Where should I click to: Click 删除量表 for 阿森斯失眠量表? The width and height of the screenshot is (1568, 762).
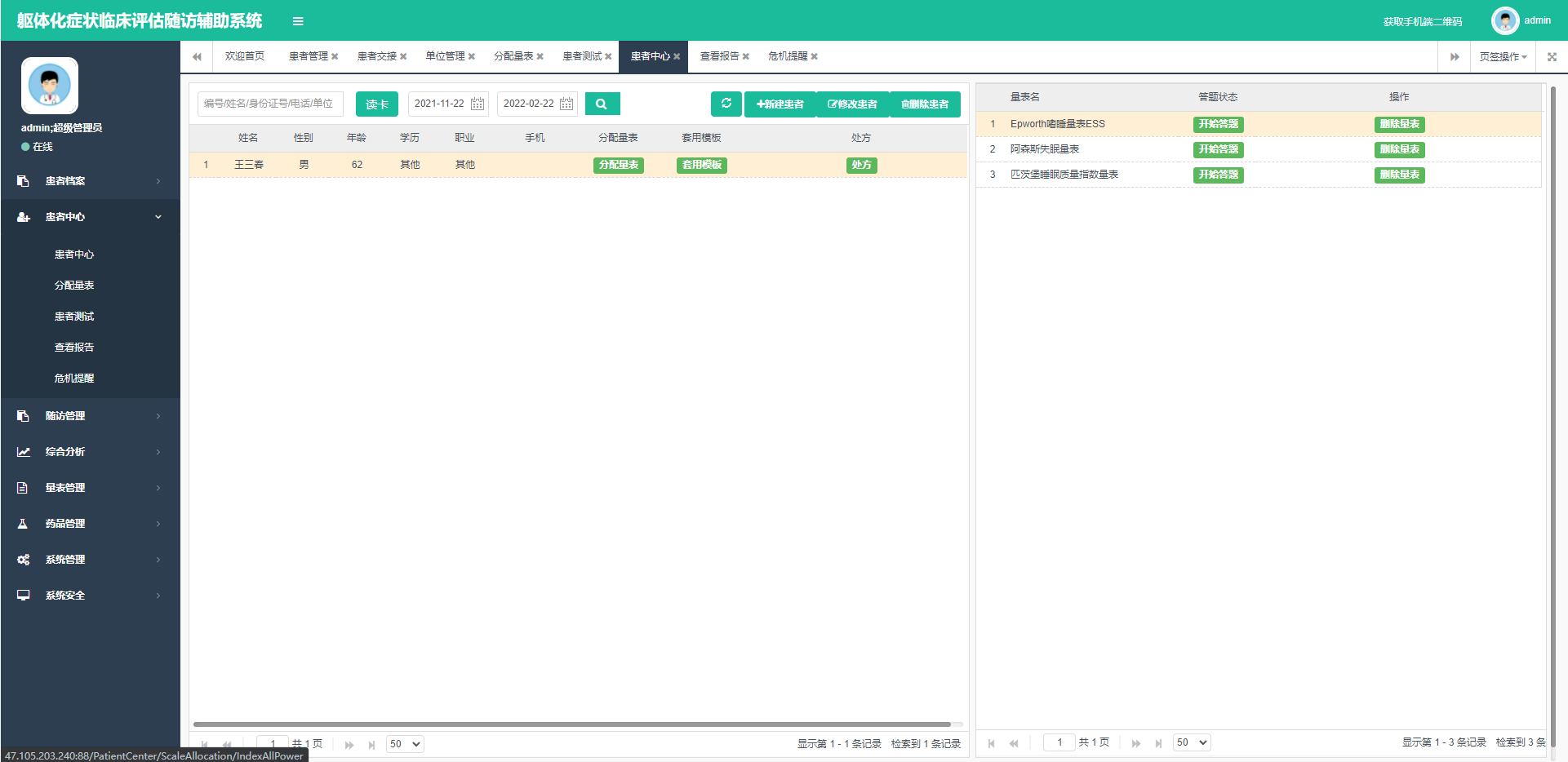pyautogui.click(x=1399, y=149)
